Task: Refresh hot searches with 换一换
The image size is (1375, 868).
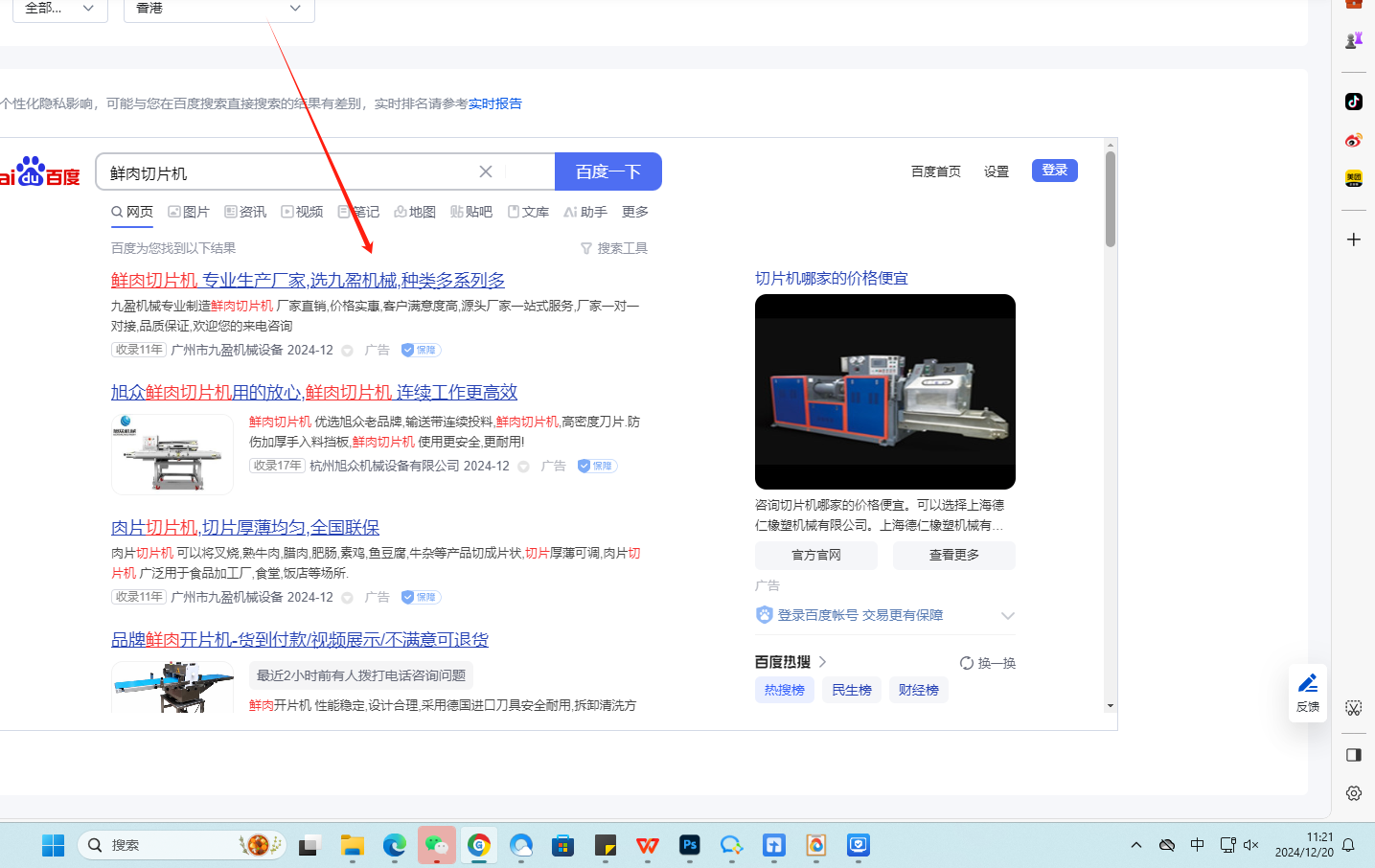Action: pos(988,663)
